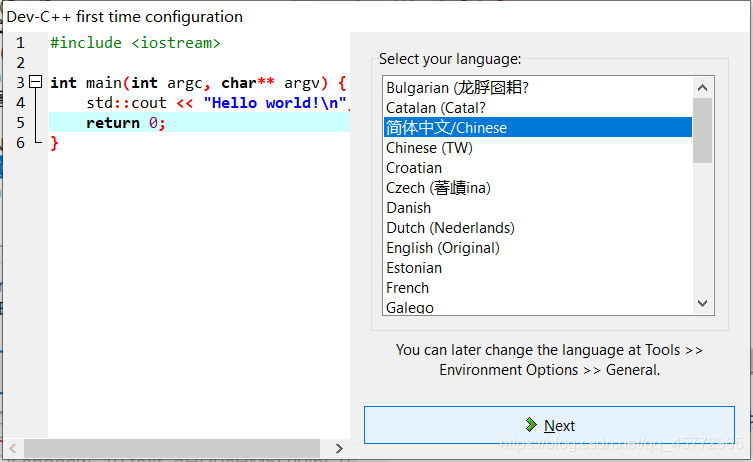Select English (Original) language

pyautogui.click(x=537, y=248)
